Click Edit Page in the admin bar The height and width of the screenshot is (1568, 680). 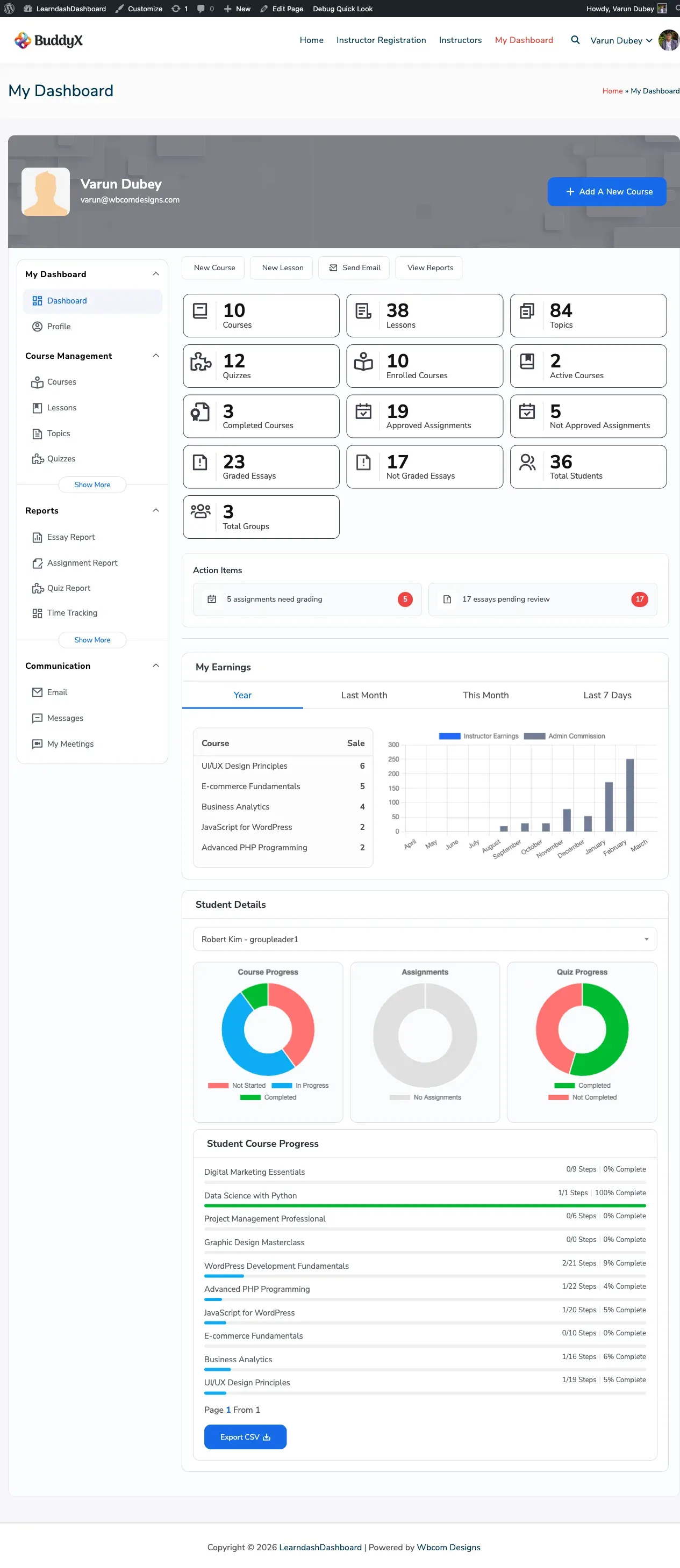pyautogui.click(x=281, y=9)
